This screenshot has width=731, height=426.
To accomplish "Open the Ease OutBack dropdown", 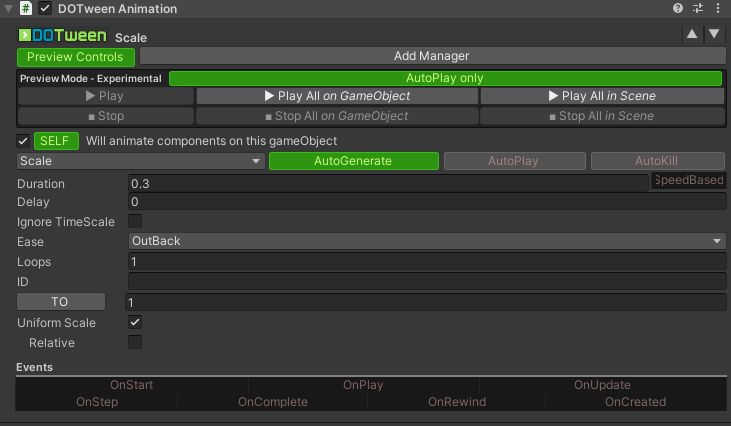I will pyautogui.click(x=427, y=241).
